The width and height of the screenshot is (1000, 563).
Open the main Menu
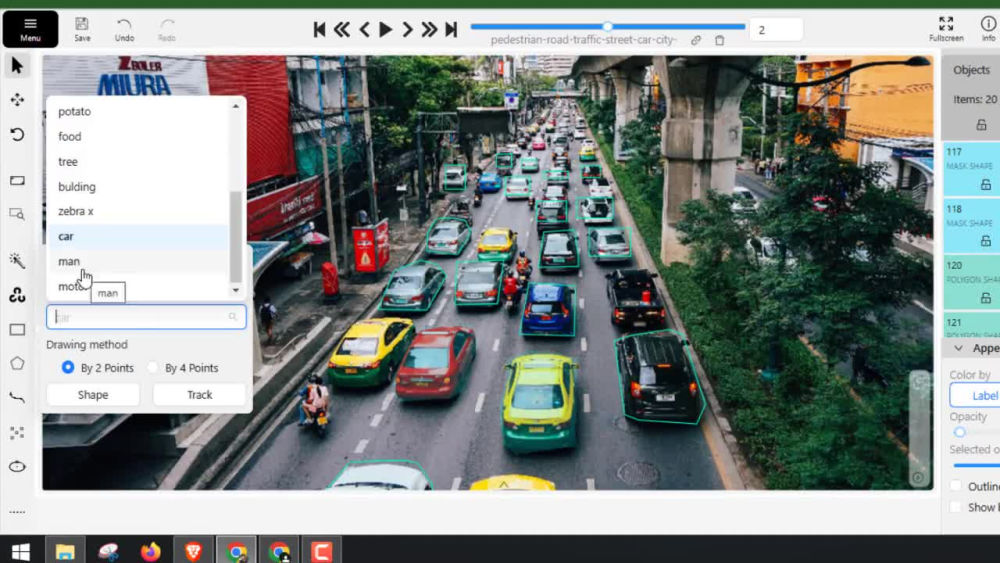tap(30, 29)
